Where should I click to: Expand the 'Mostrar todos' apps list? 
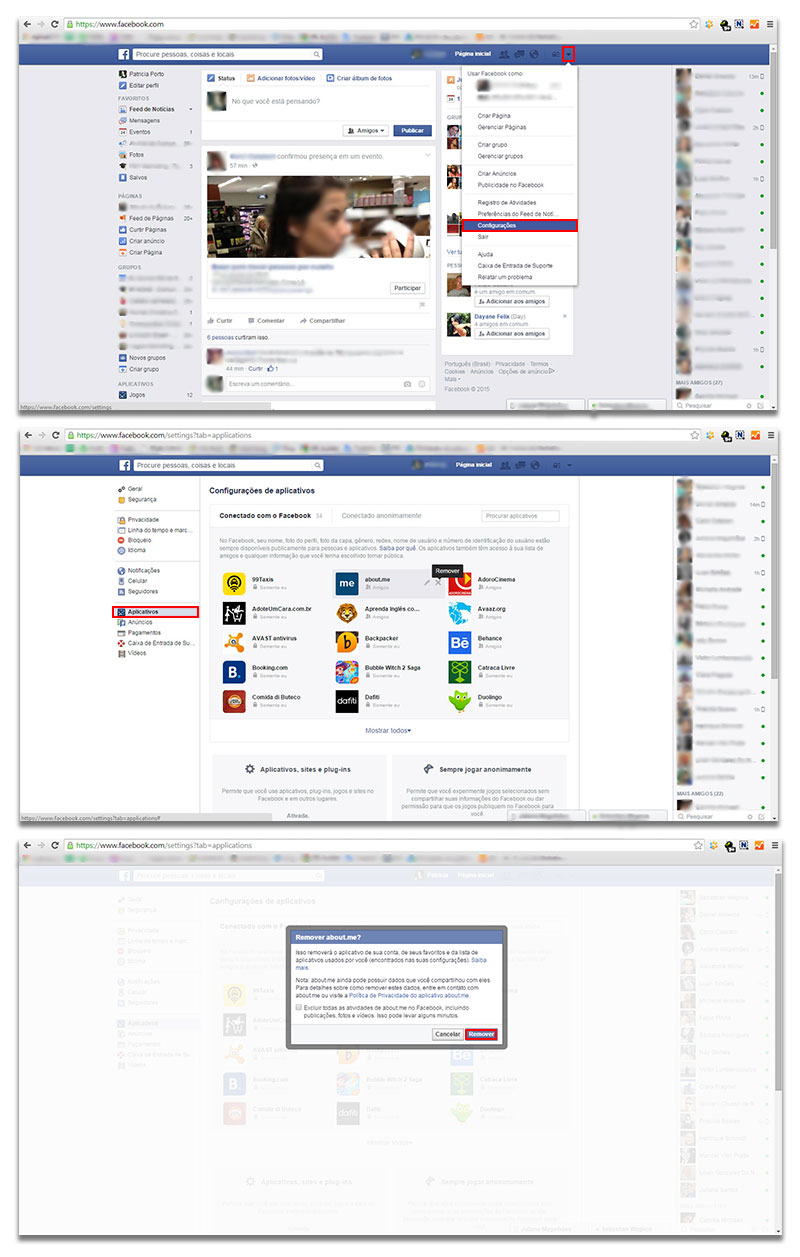click(x=388, y=731)
